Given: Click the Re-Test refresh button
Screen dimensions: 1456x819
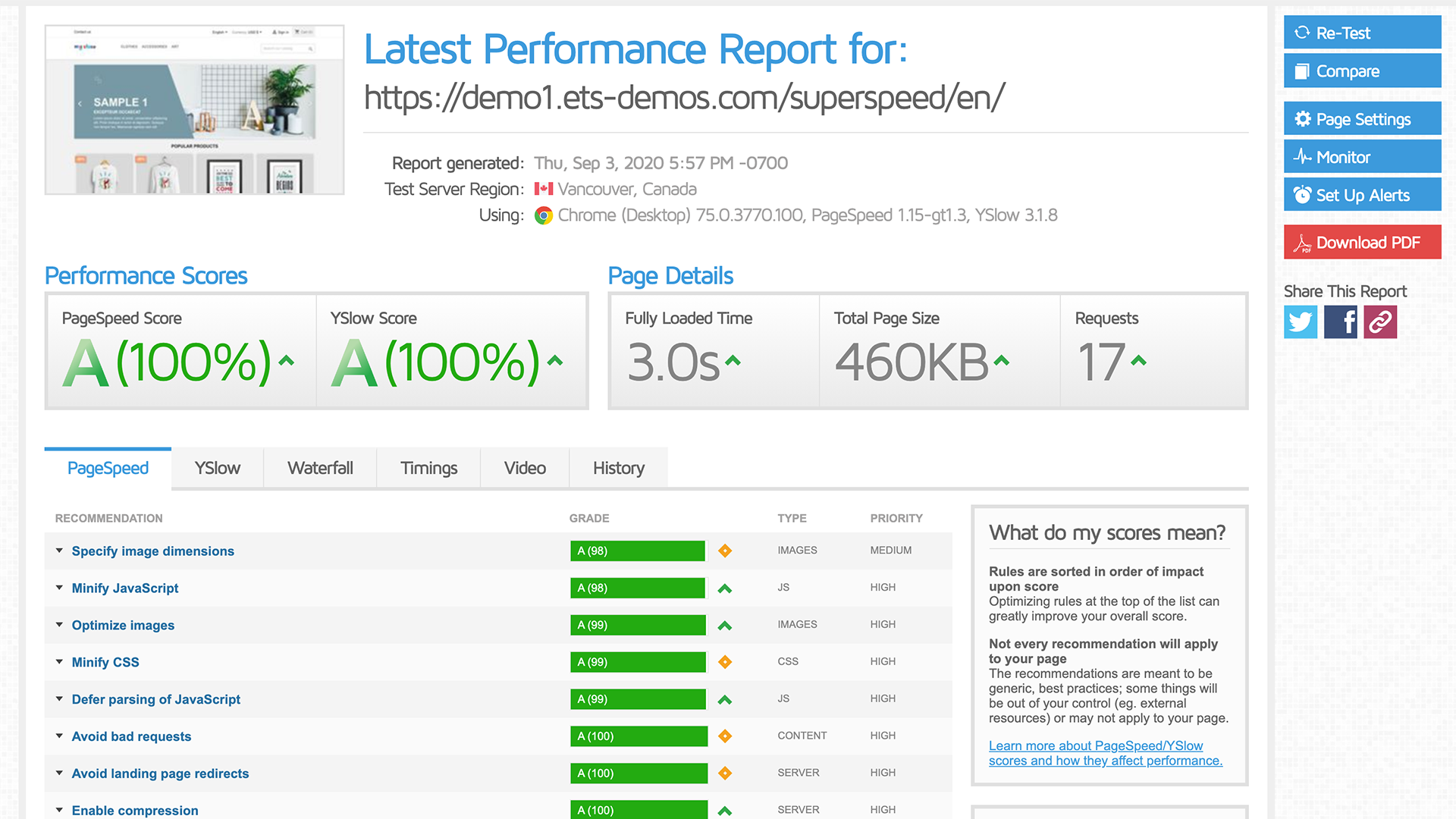Looking at the screenshot, I should (x=1362, y=33).
